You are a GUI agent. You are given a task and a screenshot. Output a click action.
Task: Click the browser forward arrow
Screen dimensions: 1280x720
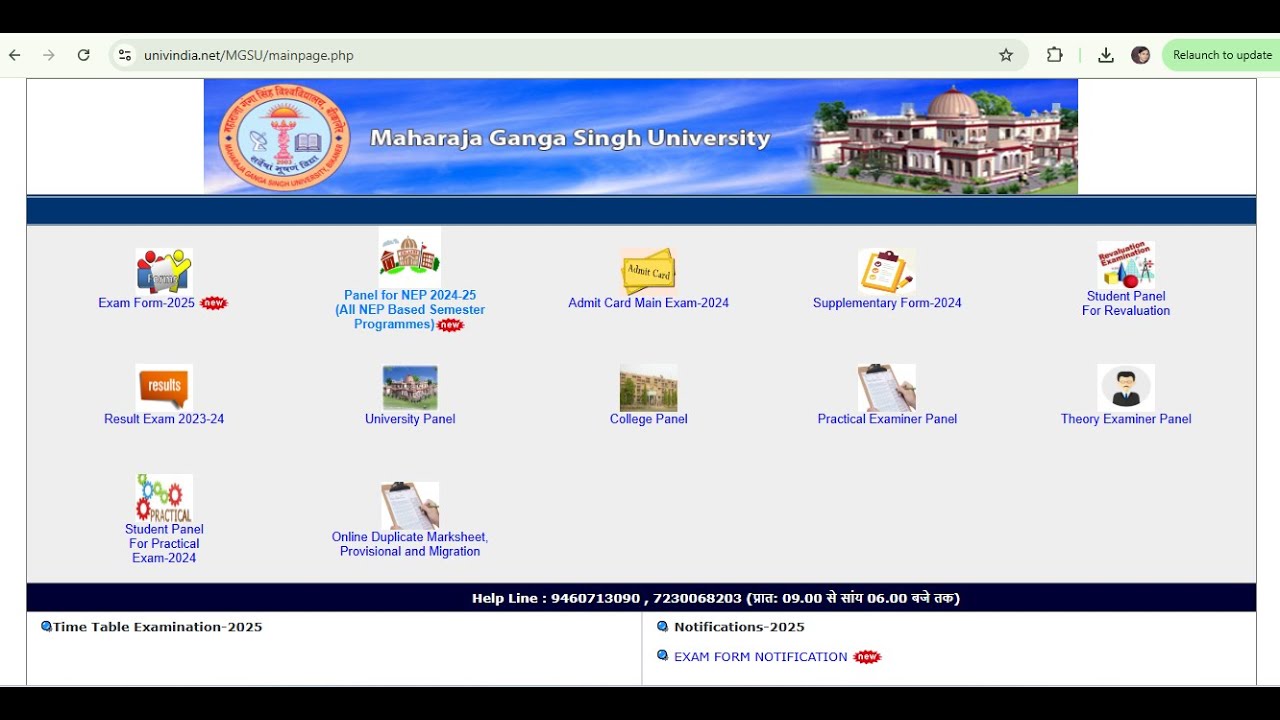click(49, 55)
